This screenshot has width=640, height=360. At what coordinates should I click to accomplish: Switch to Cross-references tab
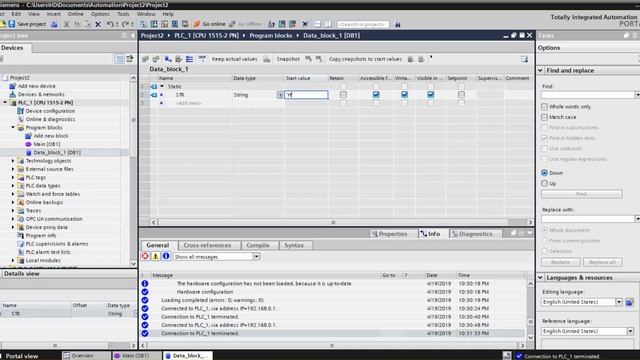[207, 245]
